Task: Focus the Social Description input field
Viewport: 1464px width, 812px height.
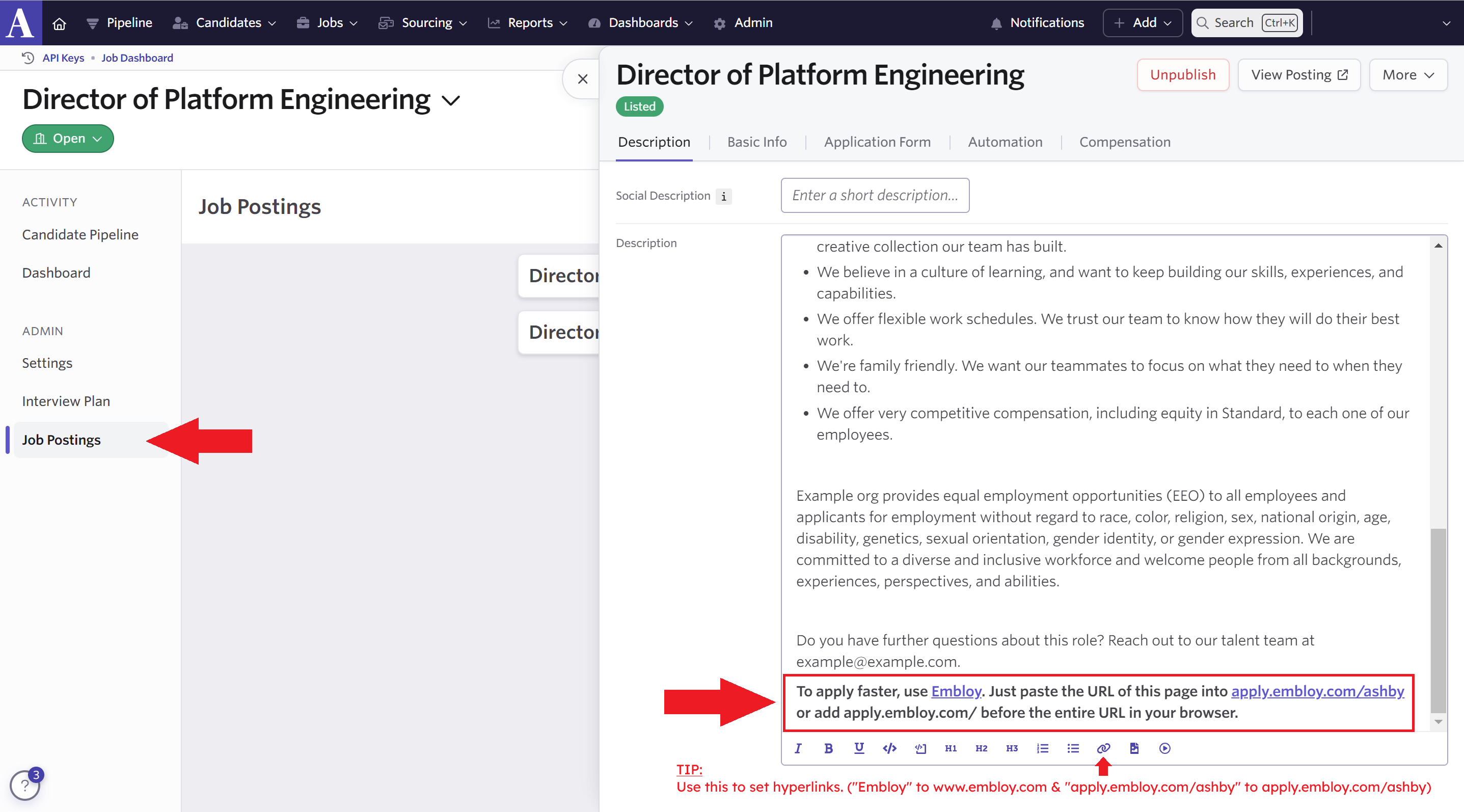Action: tap(875, 196)
